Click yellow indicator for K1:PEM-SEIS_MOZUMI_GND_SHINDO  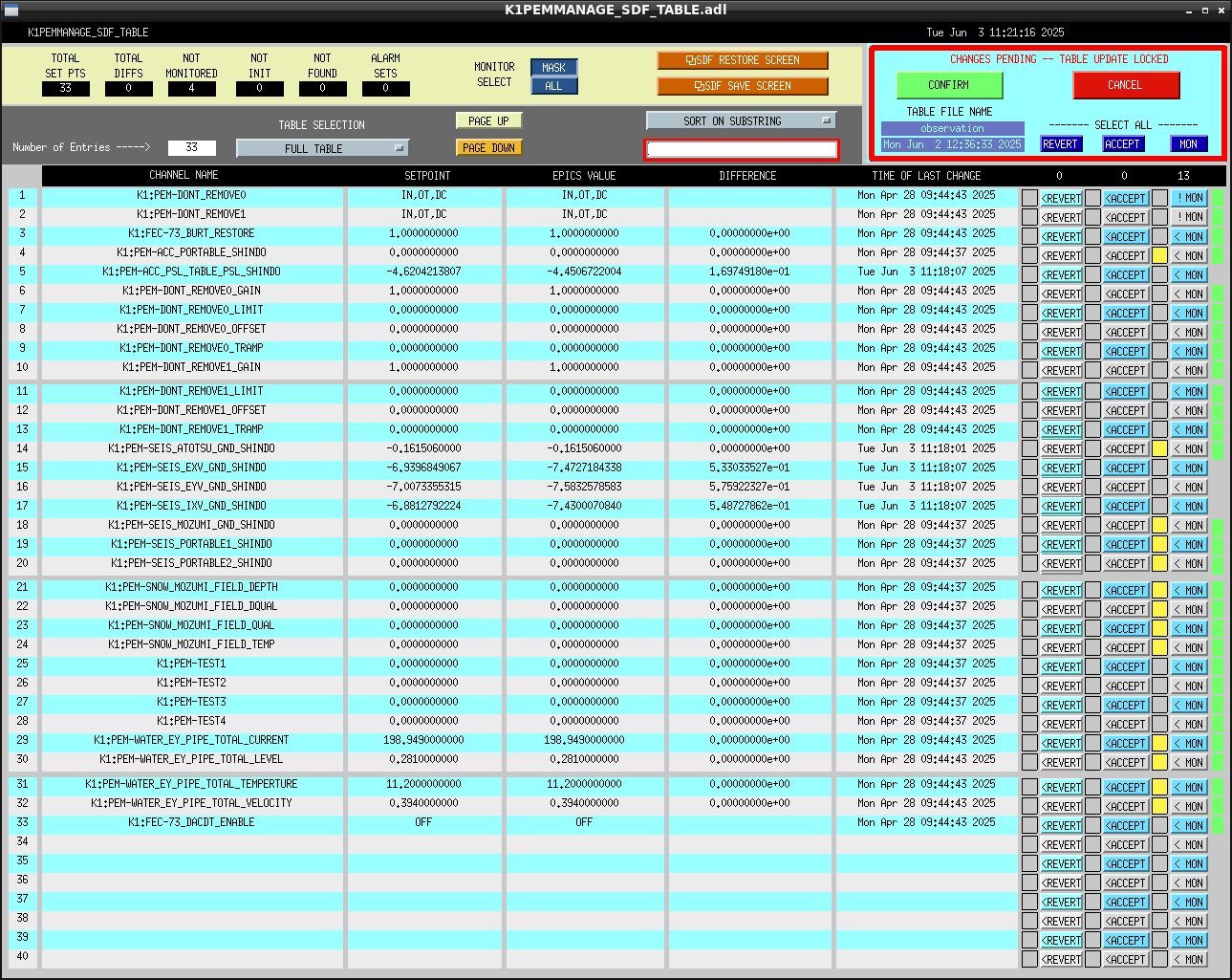click(1159, 525)
